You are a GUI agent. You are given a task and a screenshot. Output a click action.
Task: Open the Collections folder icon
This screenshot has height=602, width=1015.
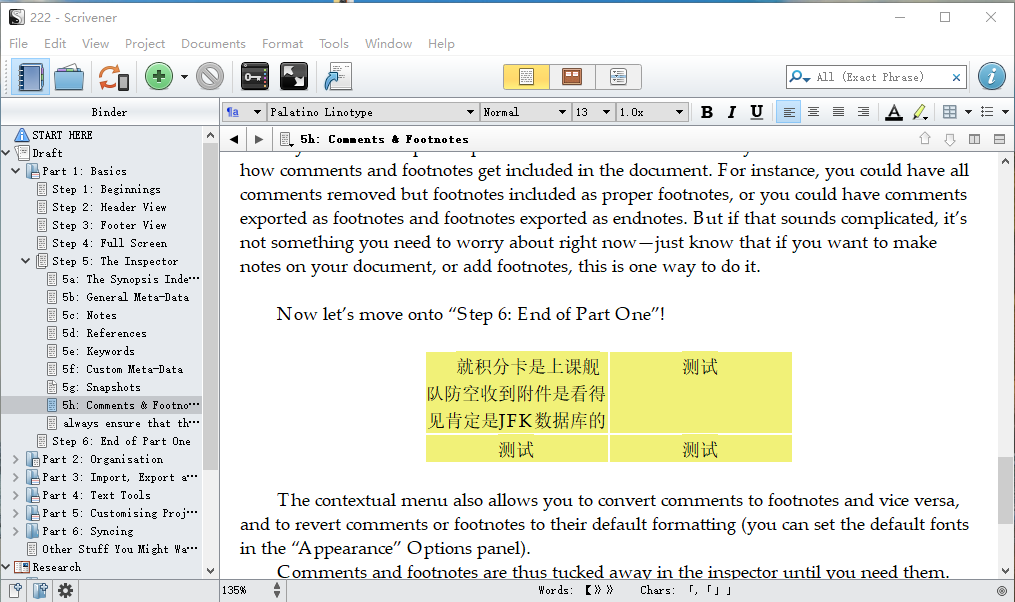coord(69,77)
